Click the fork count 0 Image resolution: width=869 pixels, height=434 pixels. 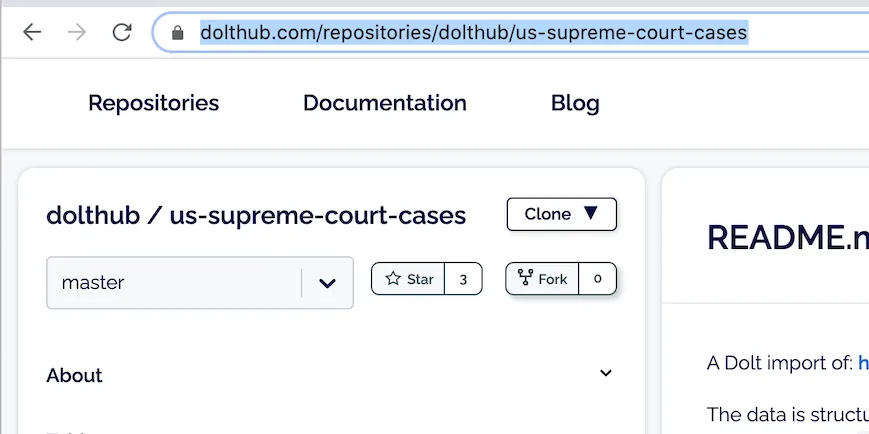598,279
